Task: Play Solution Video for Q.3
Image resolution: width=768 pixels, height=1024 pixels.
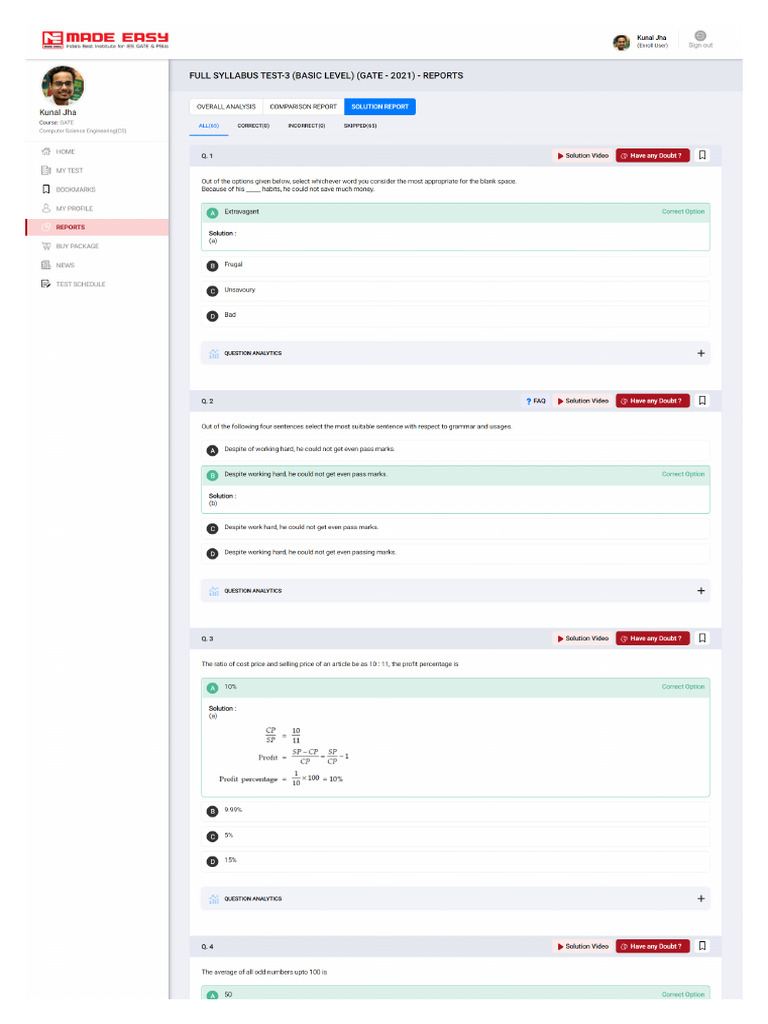Action: (583, 639)
